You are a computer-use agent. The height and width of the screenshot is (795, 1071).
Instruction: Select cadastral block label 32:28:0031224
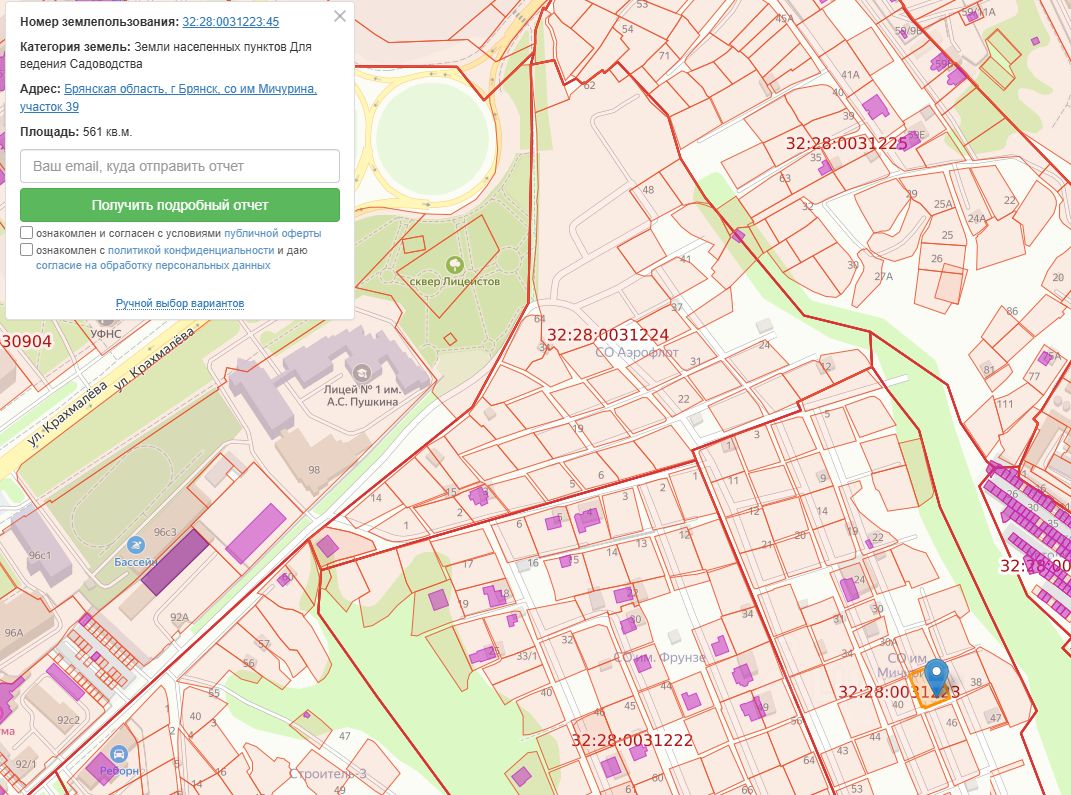tap(608, 335)
